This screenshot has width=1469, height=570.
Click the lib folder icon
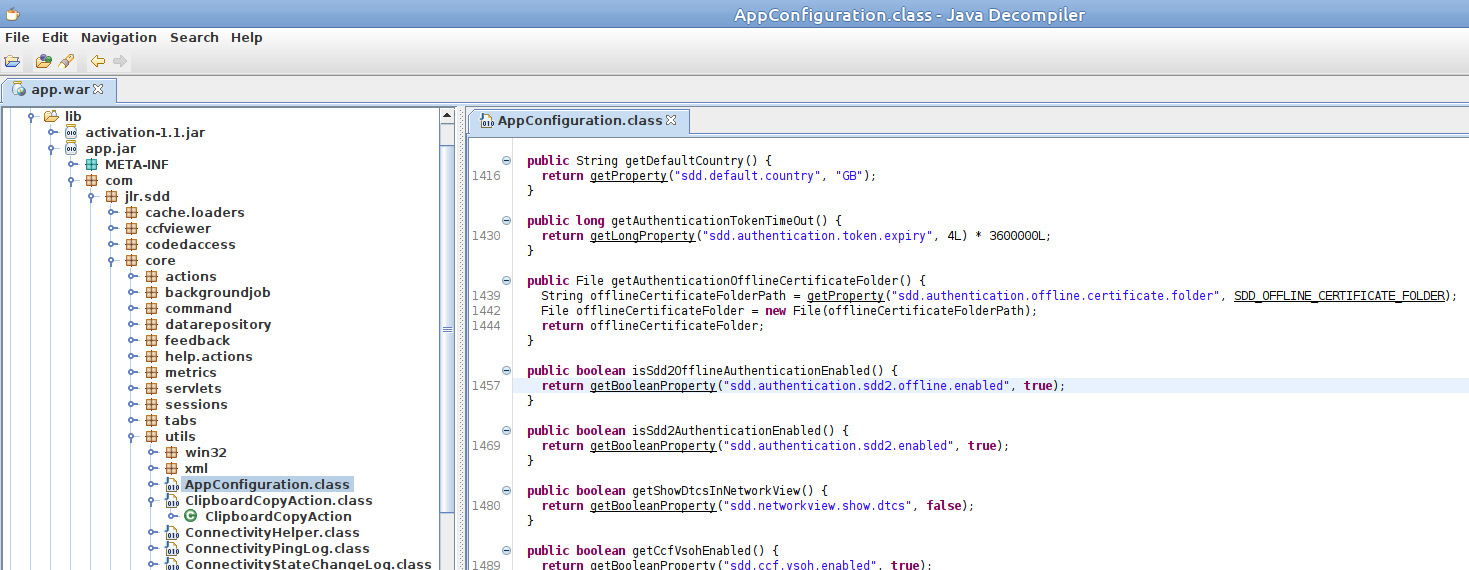point(51,116)
